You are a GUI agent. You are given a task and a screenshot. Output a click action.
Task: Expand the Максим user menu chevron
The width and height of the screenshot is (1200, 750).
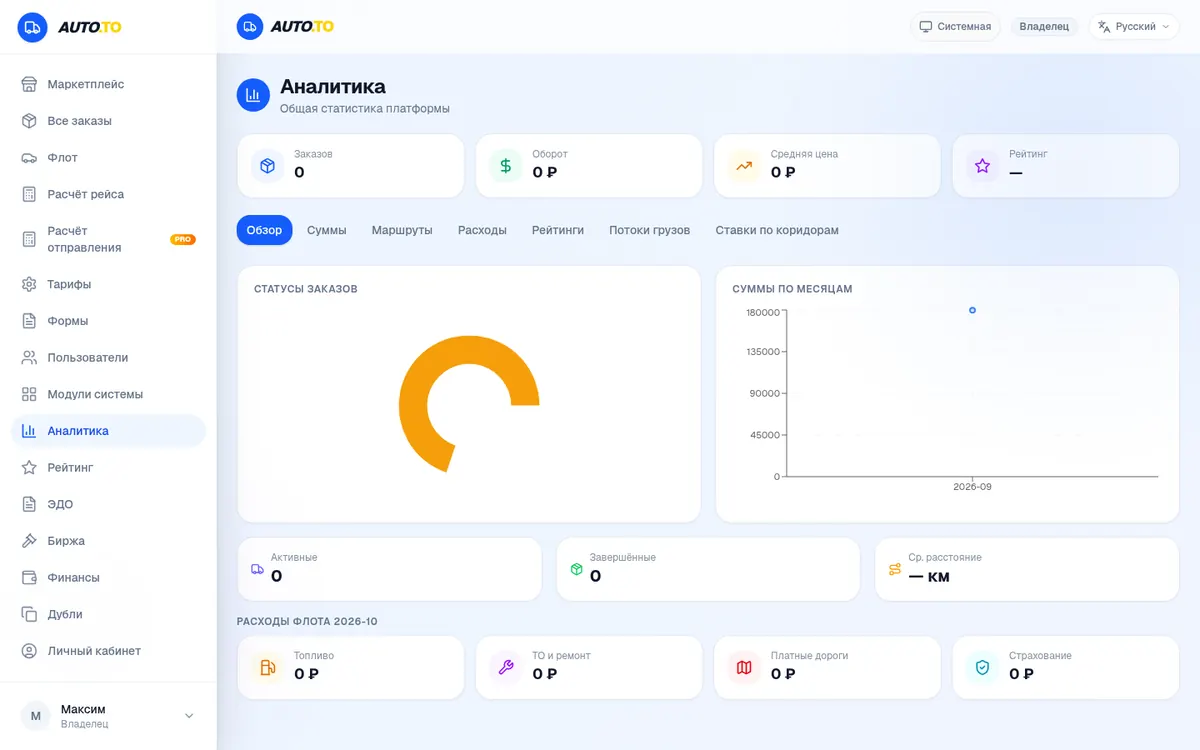189,716
